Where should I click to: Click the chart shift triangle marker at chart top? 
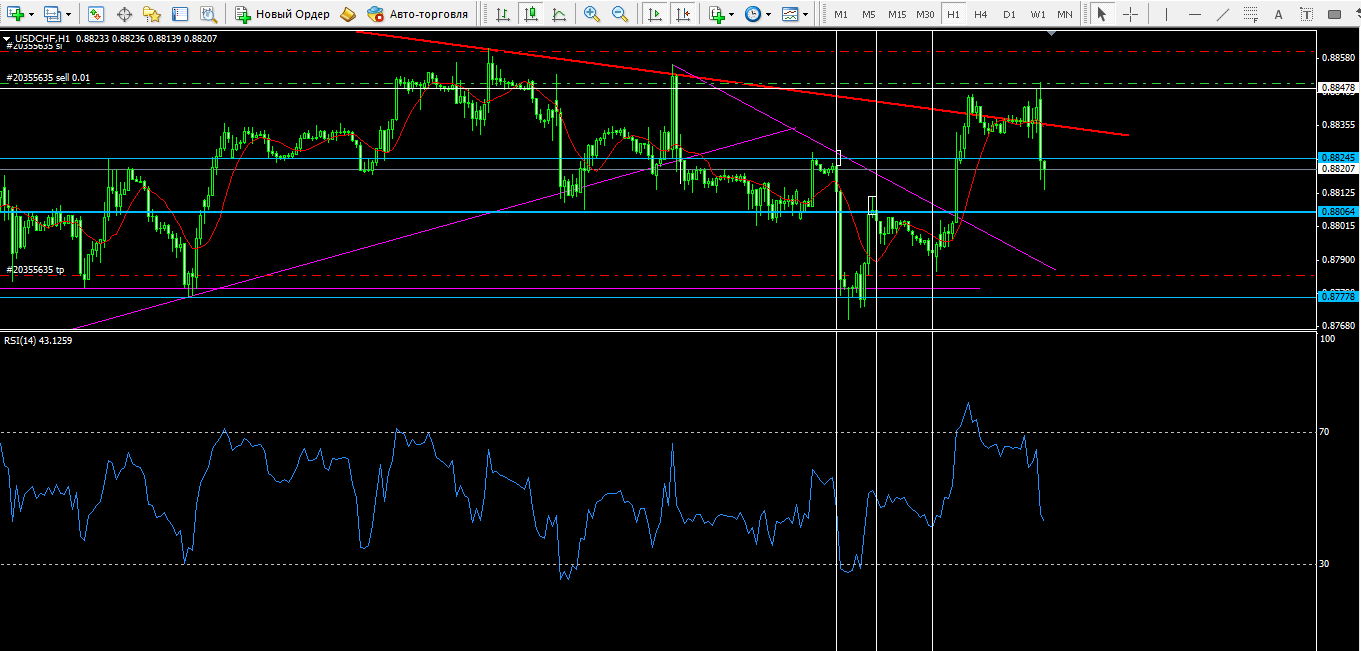(1051, 34)
